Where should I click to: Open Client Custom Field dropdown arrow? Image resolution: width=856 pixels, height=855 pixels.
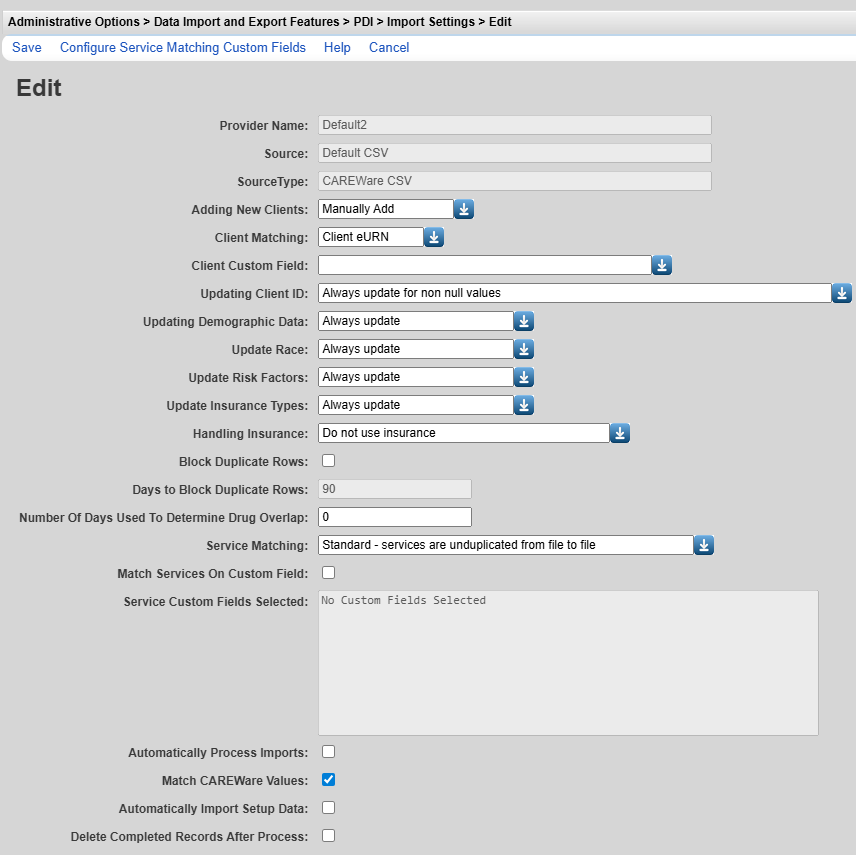[x=662, y=265]
